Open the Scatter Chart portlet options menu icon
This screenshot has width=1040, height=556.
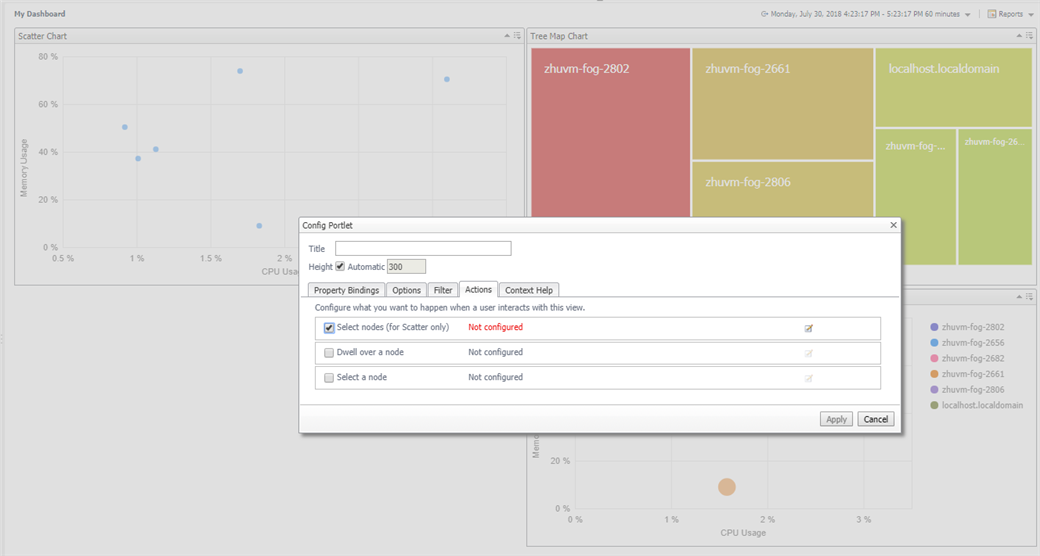[517, 36]
